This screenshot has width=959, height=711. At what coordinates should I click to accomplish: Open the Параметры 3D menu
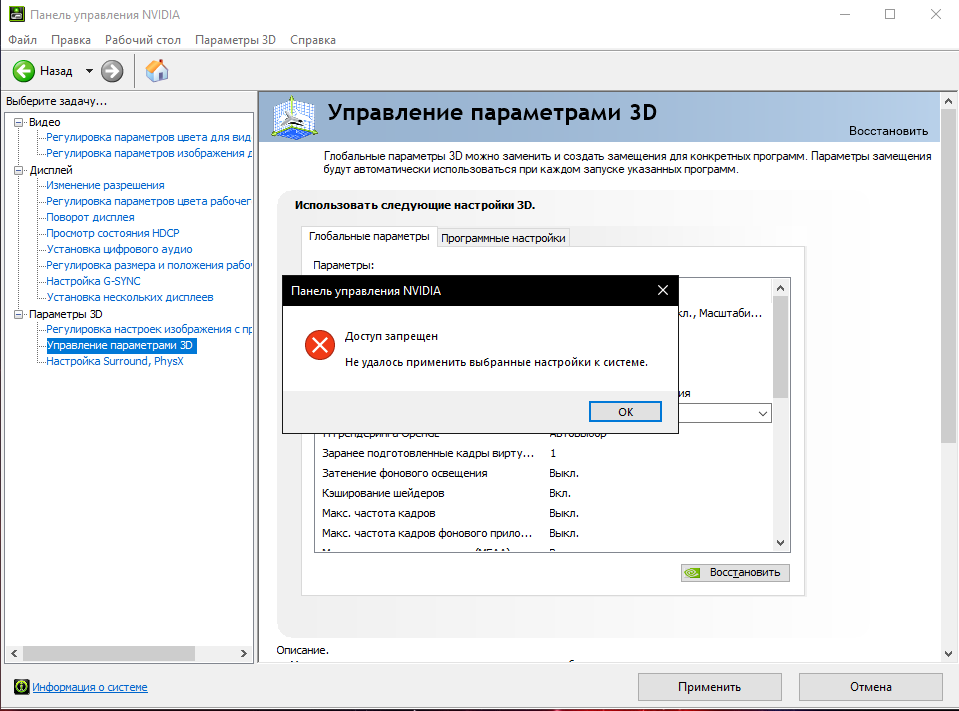tap(235, 40)
